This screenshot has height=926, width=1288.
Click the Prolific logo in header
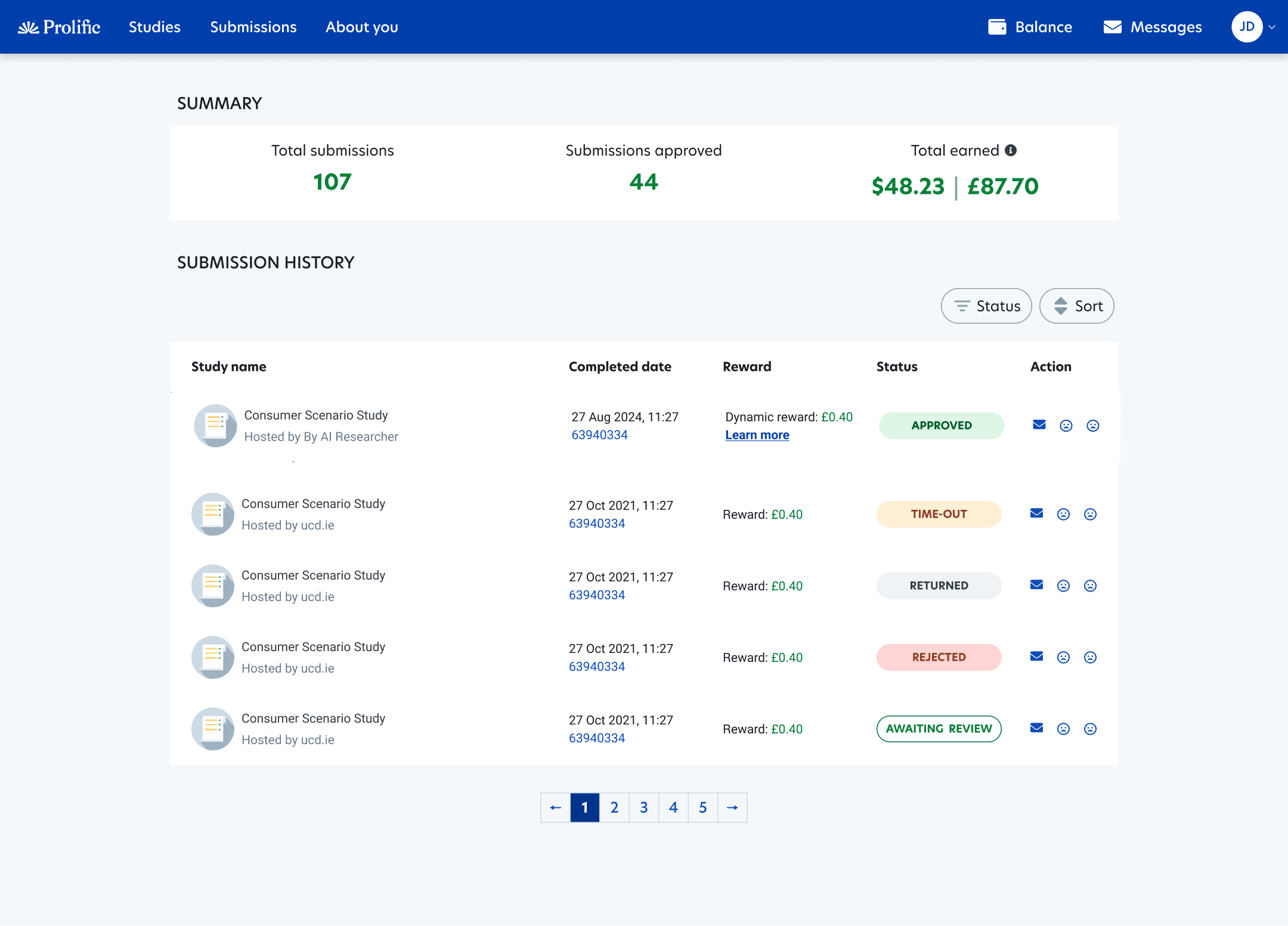(59, 27)
